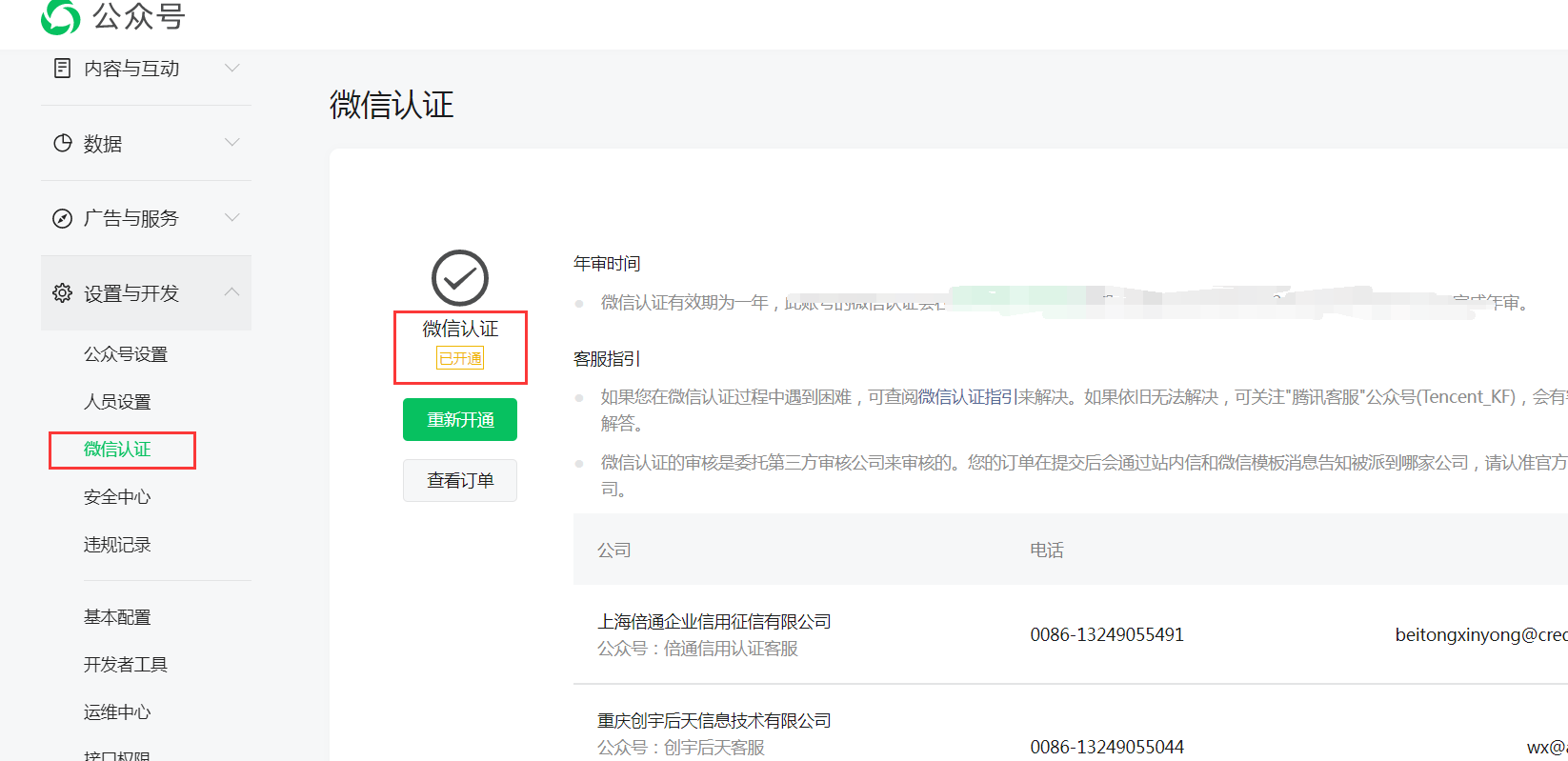Open 基本配置 in the sidebar
1568x761 pixels.
pyautogui.click(x=117, y=617)
